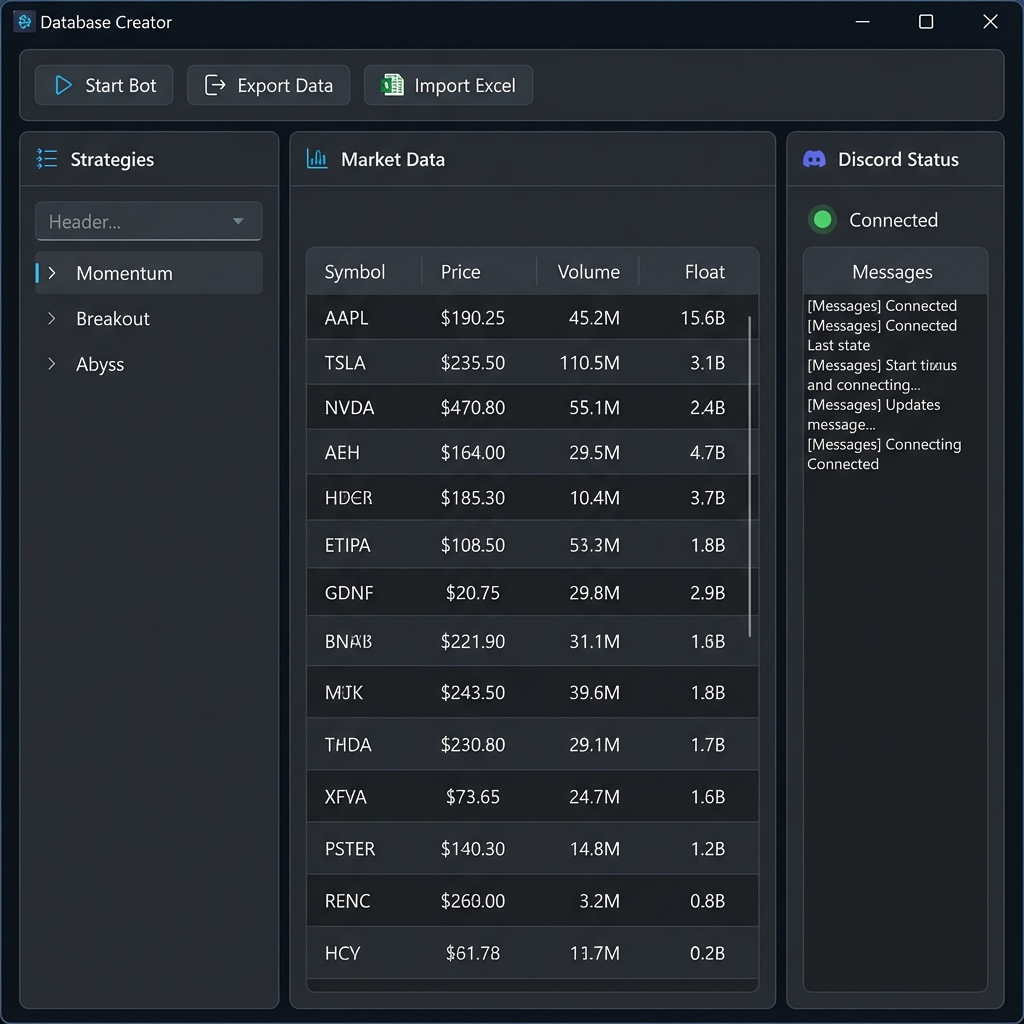The height and width of the screenshot is (1024, 1024).
Task: Click price $164.00 for AEH
Action: pos(473,453)
